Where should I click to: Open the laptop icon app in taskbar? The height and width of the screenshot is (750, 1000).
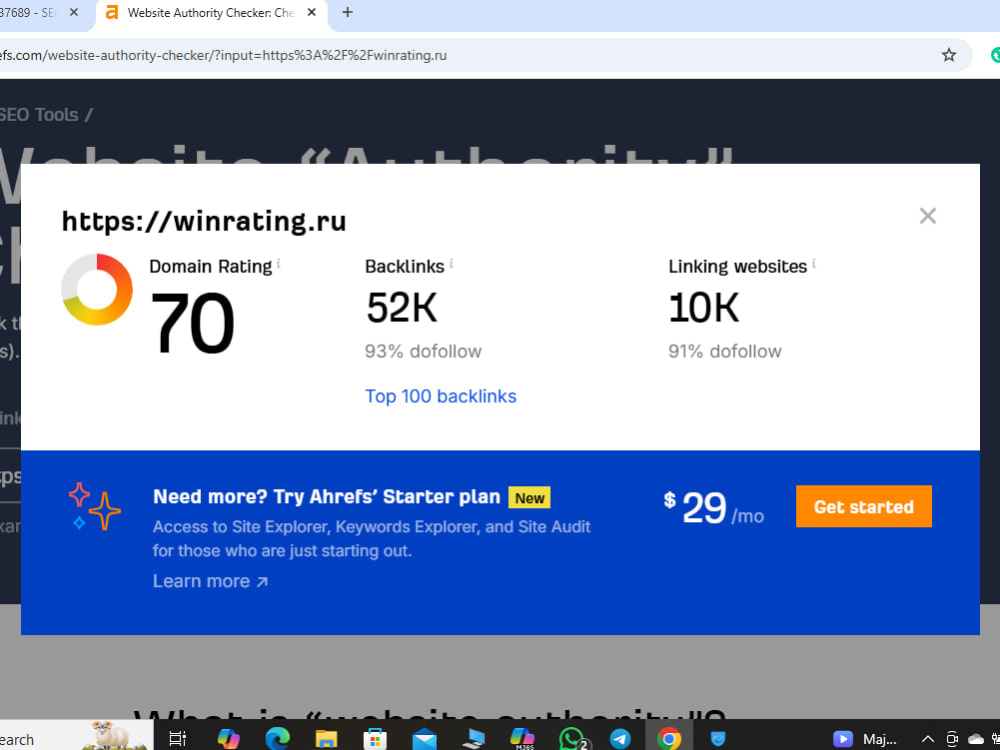473,739
